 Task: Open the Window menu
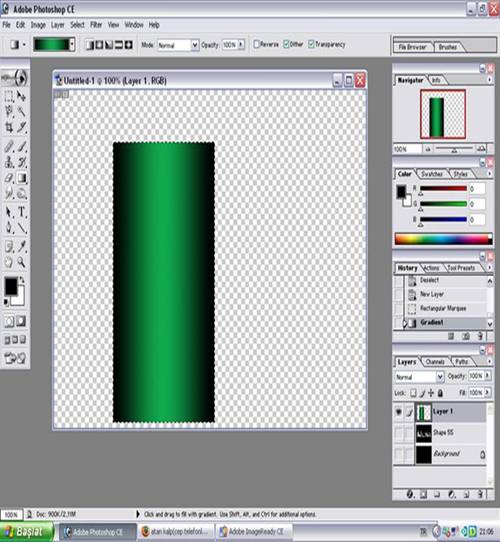point(134,25)
